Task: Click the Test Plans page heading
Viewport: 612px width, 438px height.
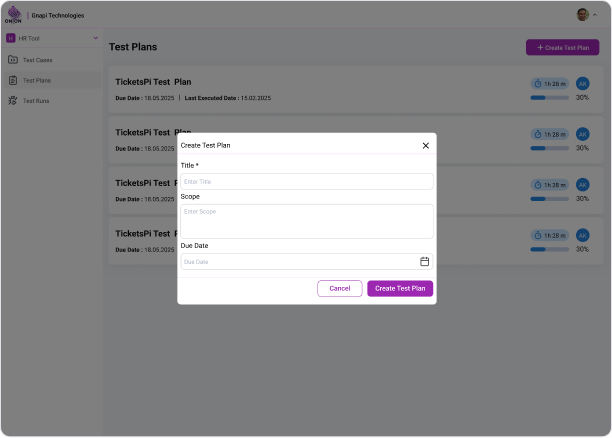Action: coord(133,47)
